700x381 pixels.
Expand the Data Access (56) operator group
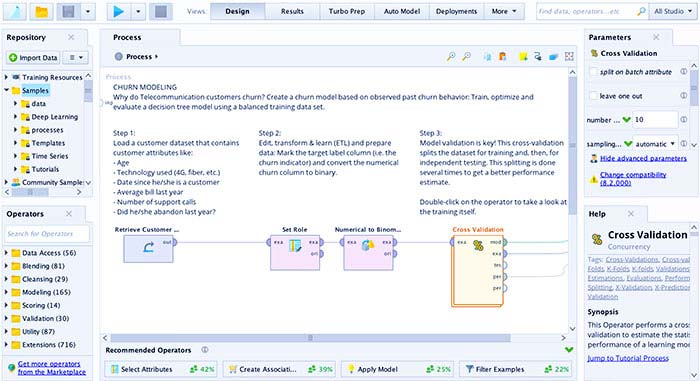pos(6,253)
